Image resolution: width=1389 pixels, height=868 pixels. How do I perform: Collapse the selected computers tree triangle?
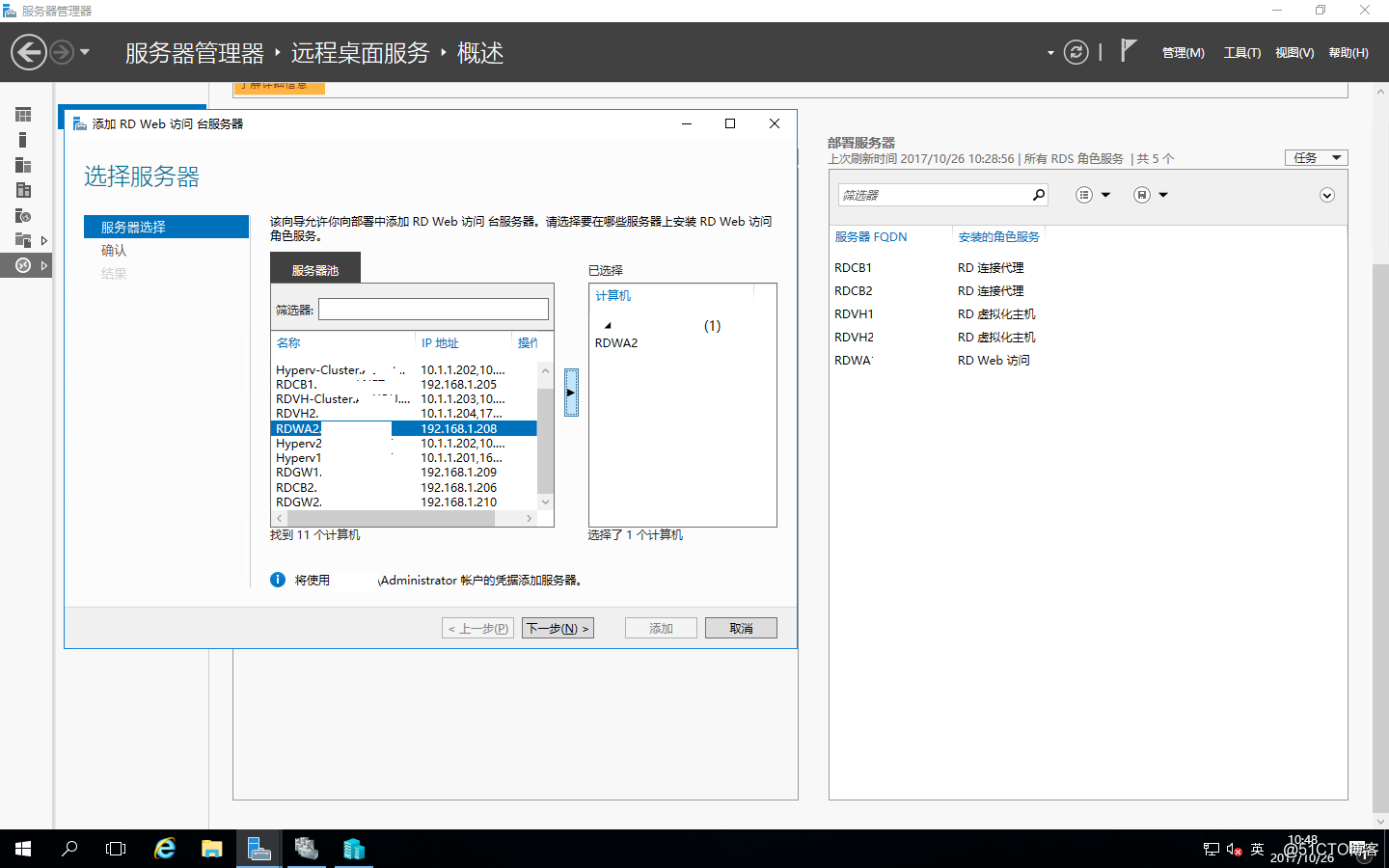[608, 325]
